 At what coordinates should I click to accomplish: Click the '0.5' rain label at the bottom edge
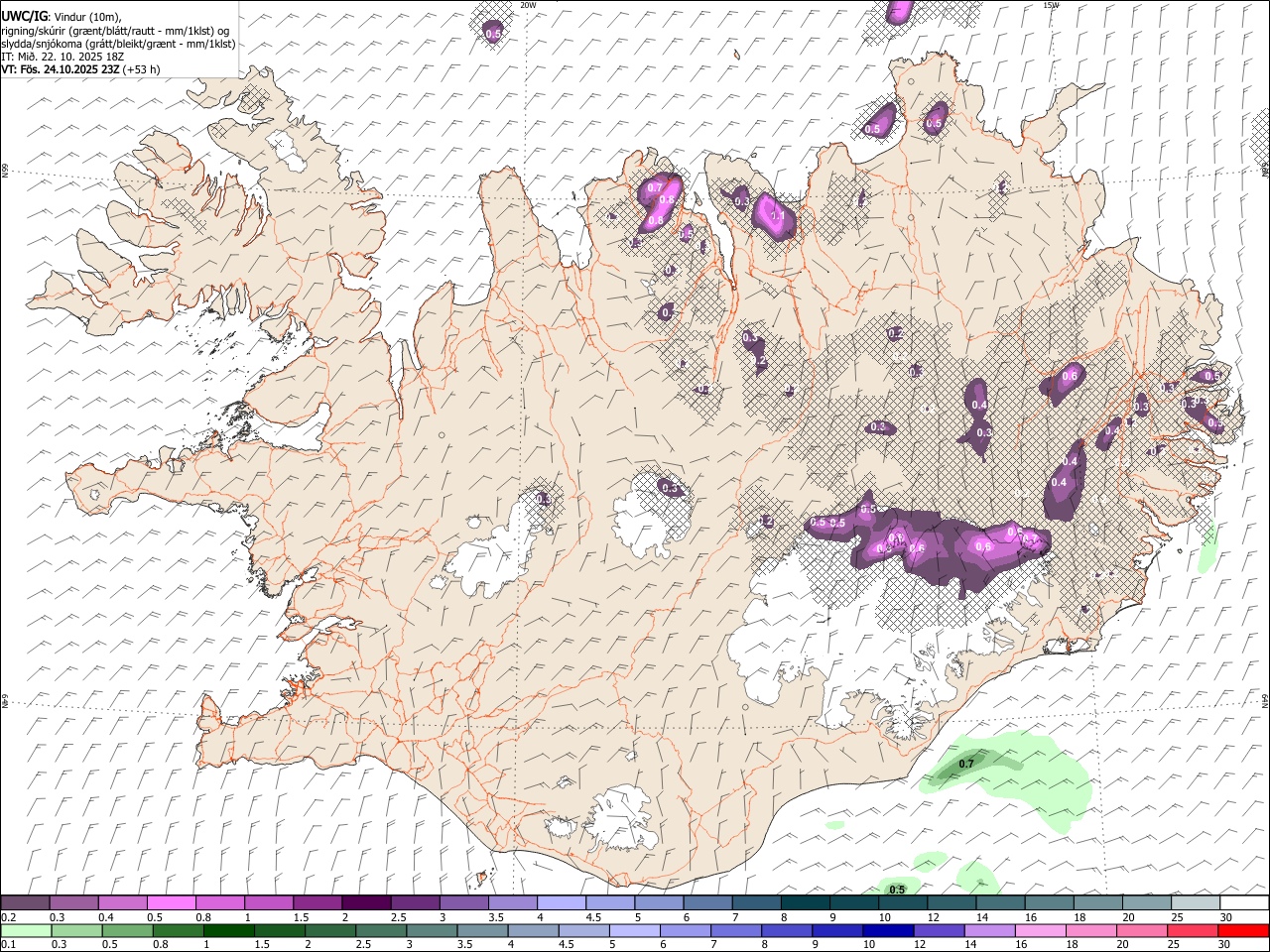[897, 890]
